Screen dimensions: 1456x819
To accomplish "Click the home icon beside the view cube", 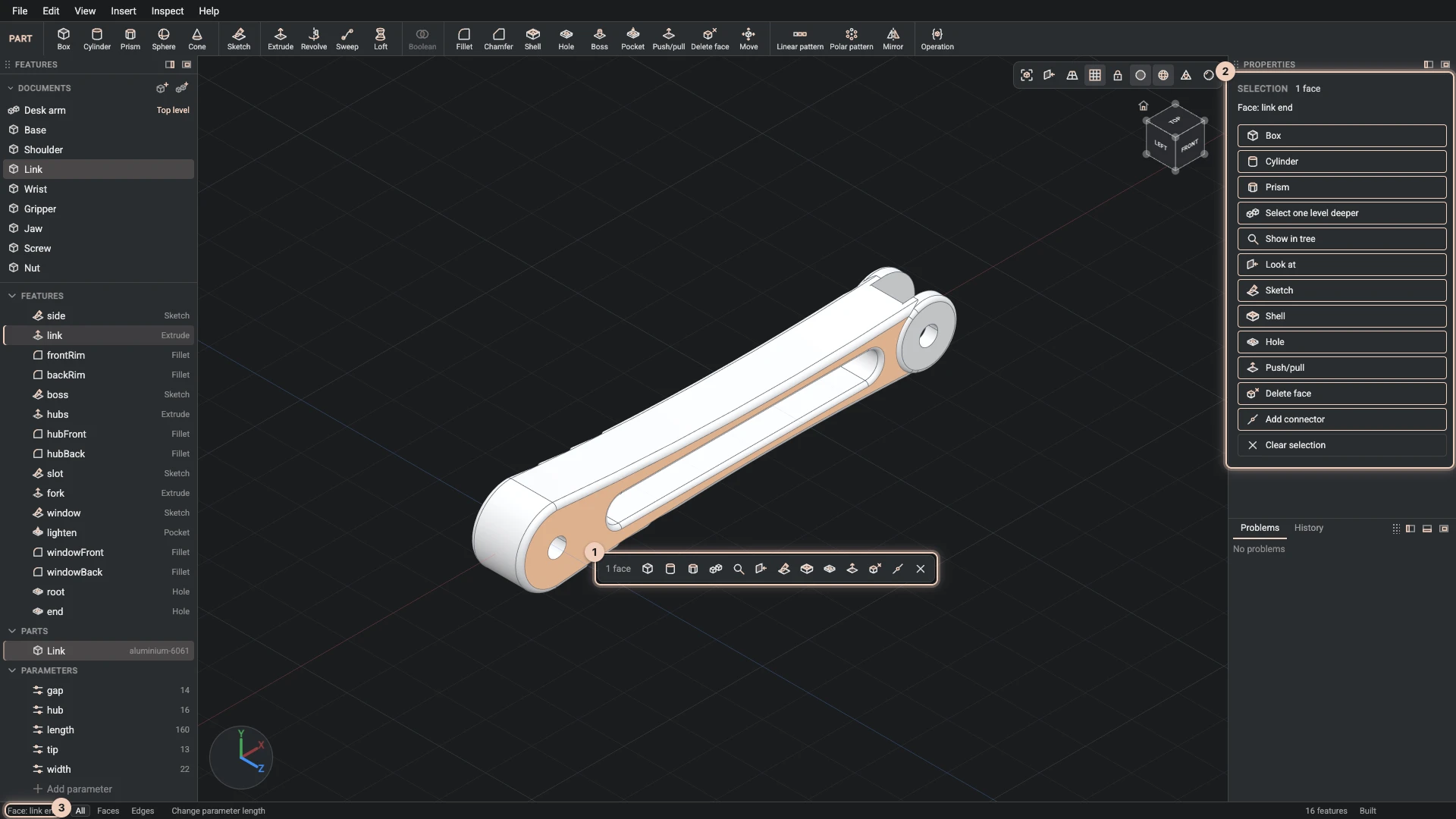I will coord(1144,105).
